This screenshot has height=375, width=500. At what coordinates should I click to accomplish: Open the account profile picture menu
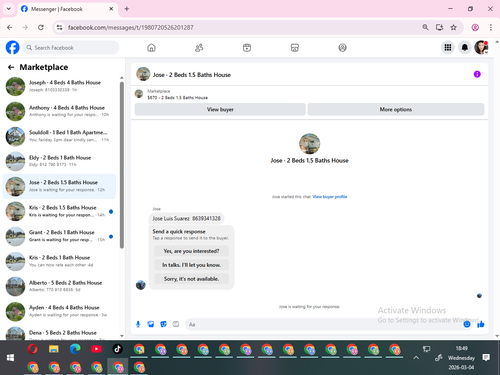coord(481,48)
